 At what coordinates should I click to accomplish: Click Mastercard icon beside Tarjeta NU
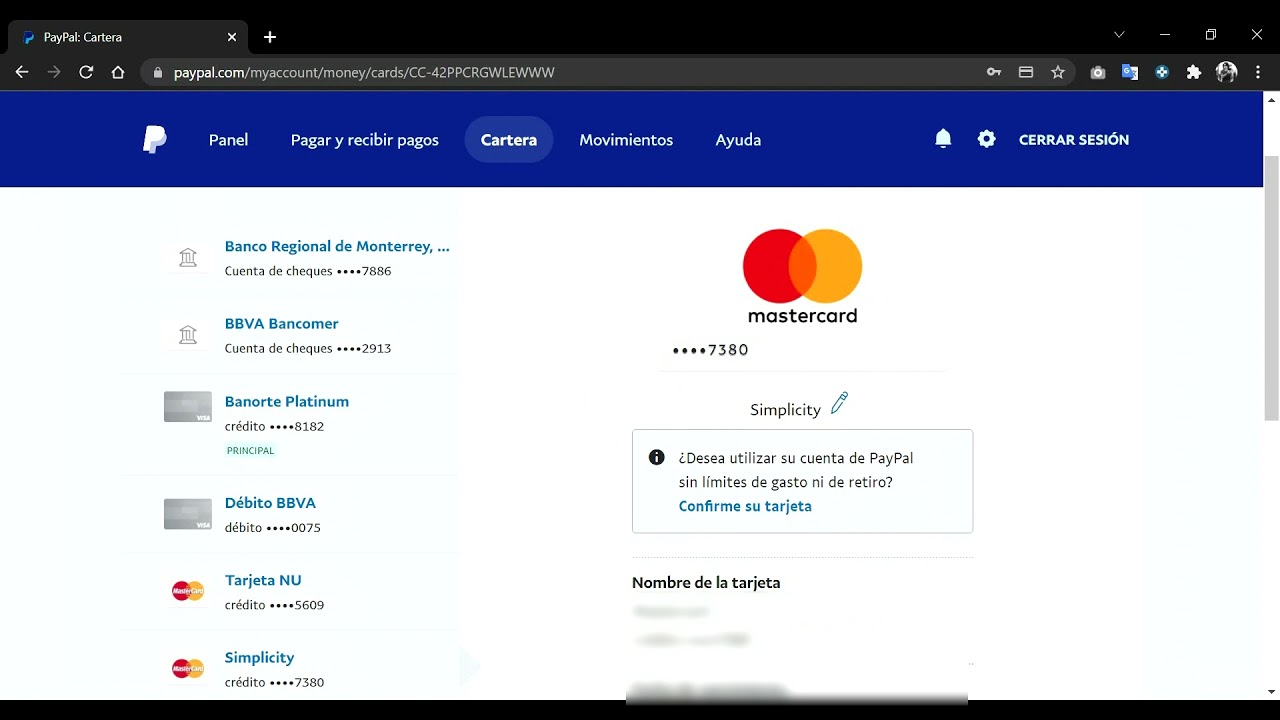tap(188, 591)
